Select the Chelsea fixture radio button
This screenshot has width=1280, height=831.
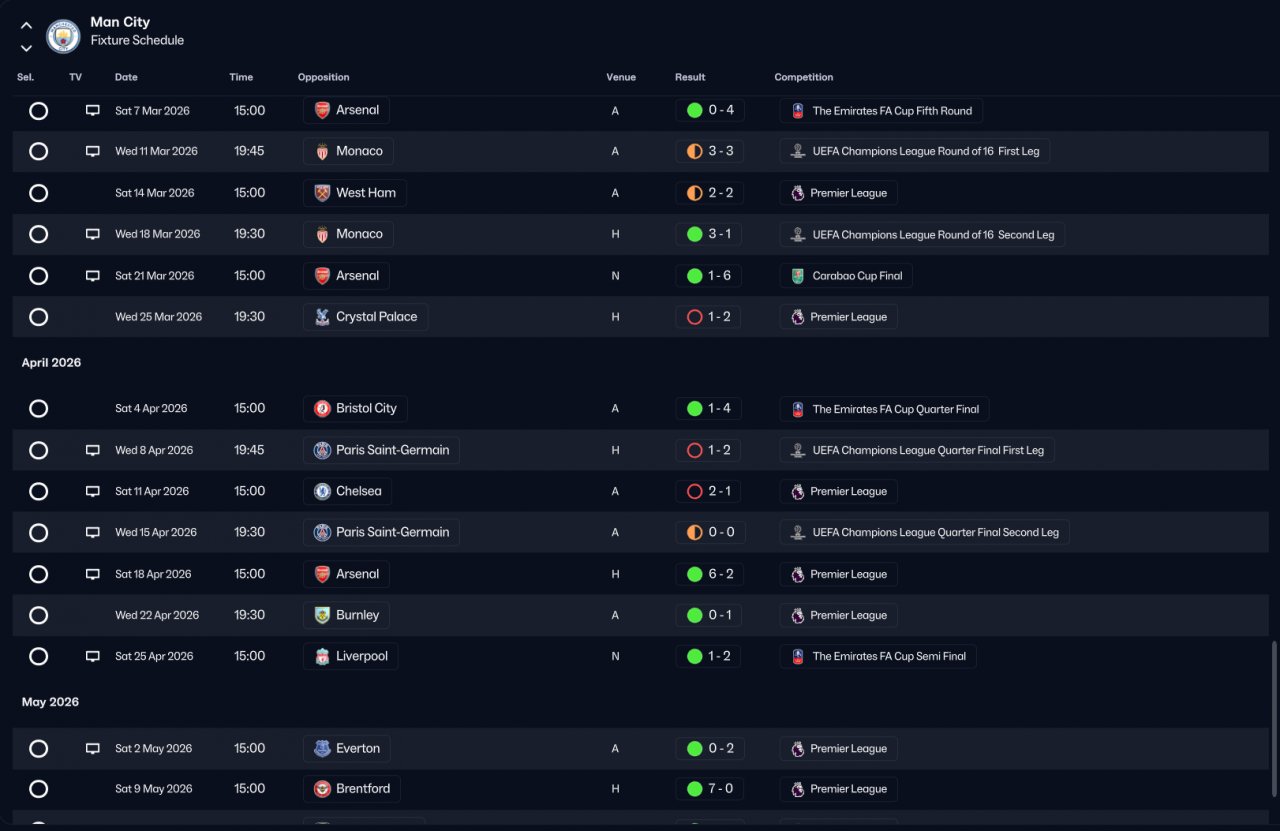click(38, 492)
